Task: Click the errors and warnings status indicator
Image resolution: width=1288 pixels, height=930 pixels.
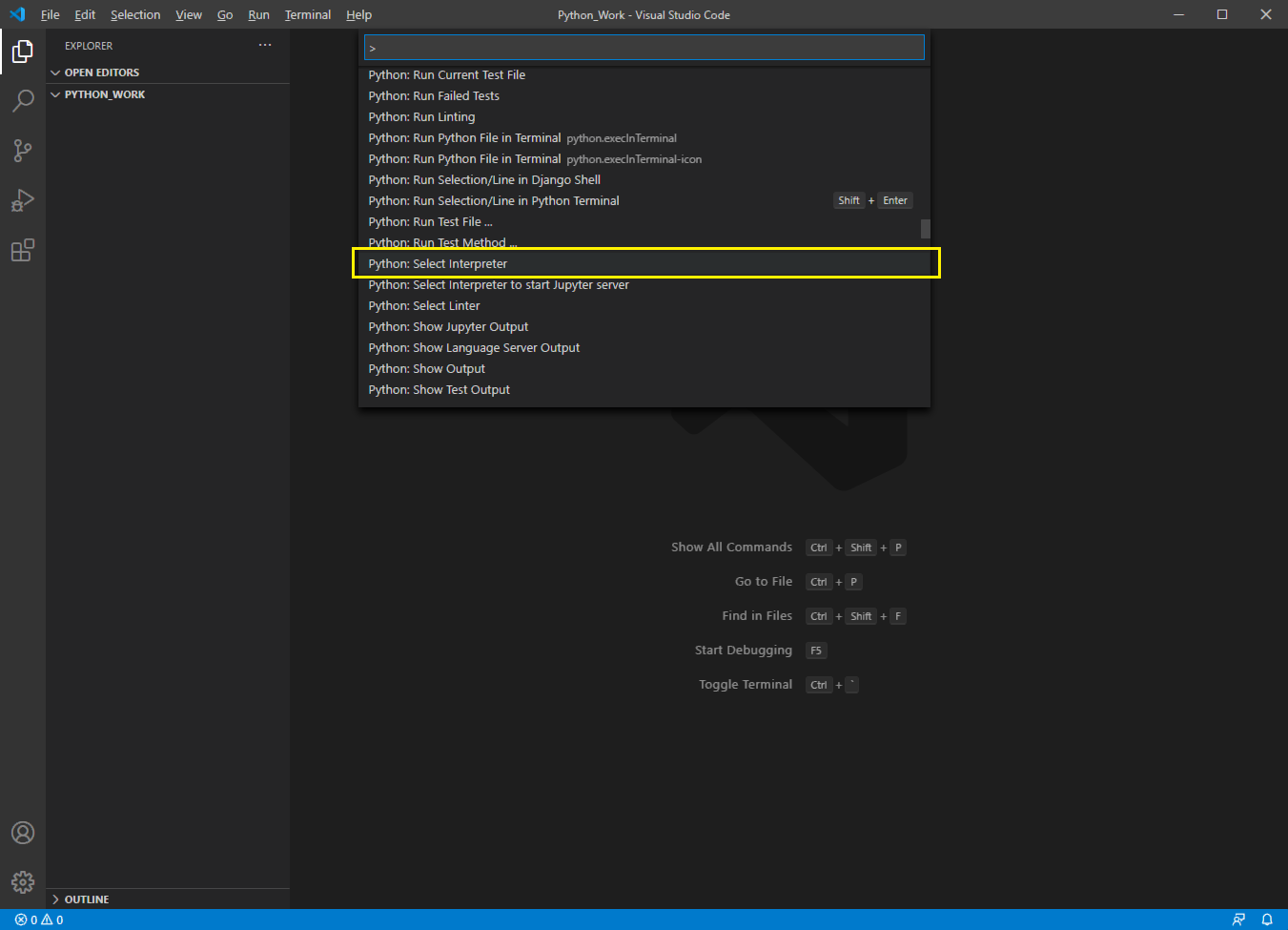Action: (x=39, y=920)
